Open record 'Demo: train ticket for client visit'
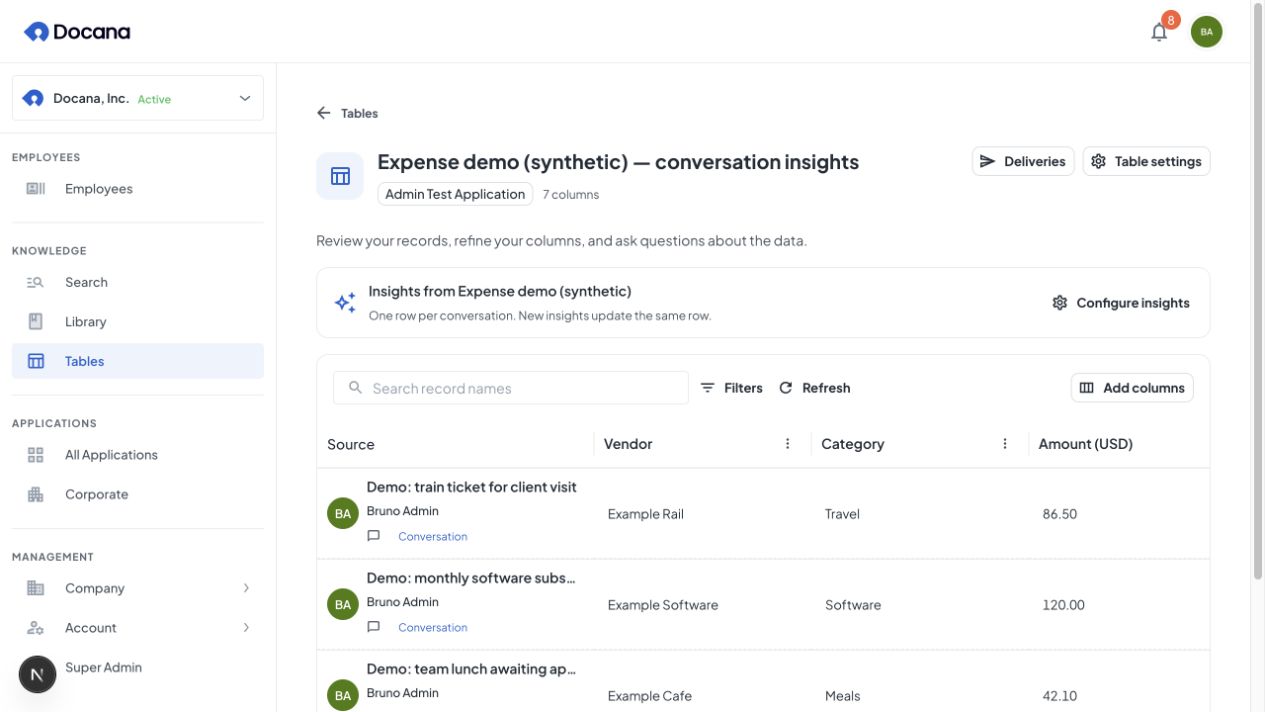Screen dimensions: 1265x712 [471, 487]
